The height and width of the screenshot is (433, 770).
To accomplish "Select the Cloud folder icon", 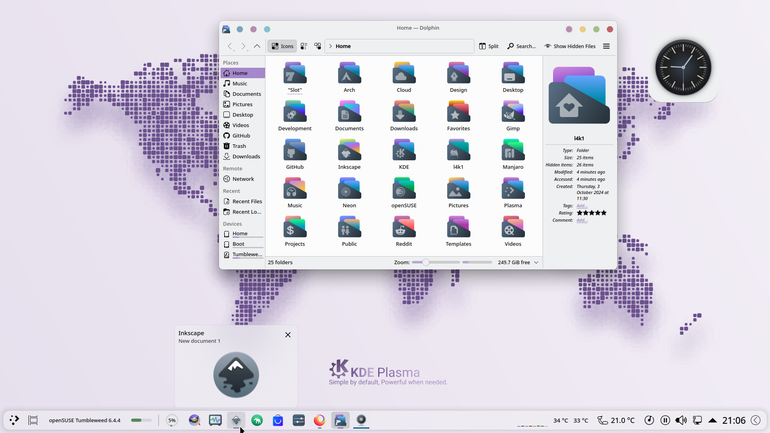I will (x=404, y=74).
